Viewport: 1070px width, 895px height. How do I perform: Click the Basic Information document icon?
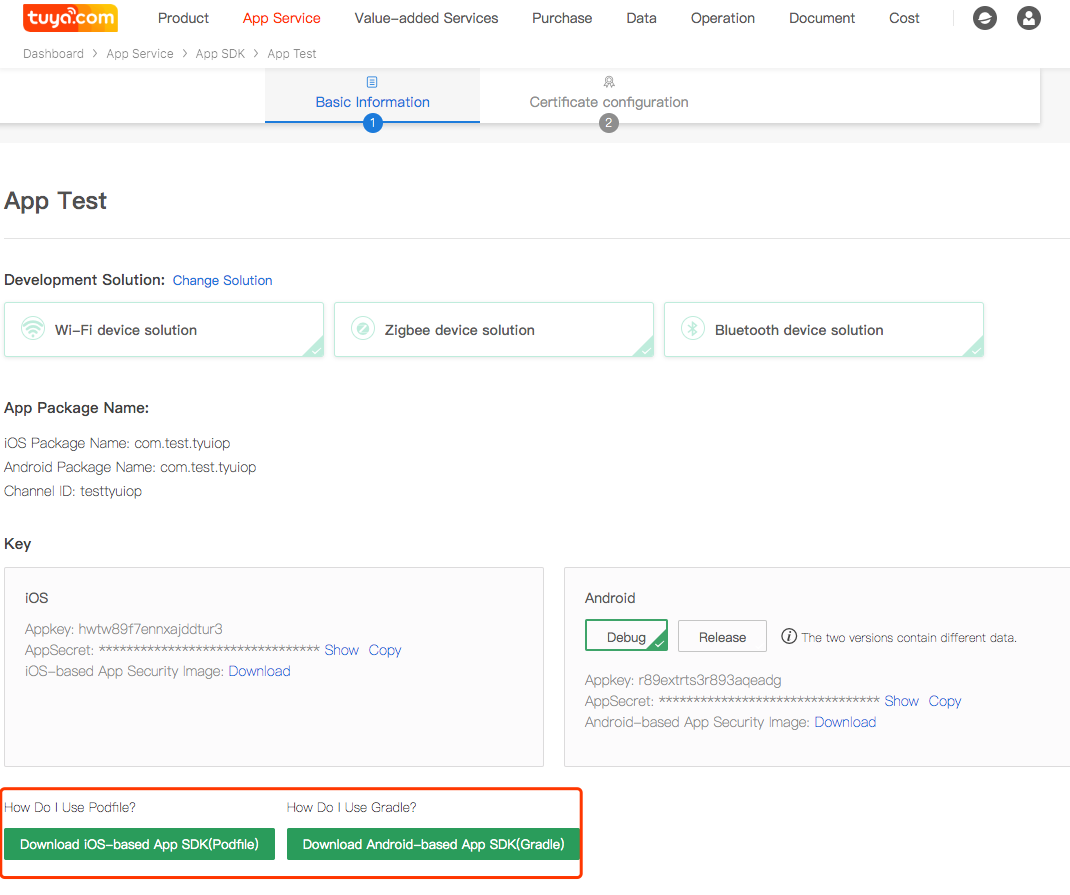coord(372,82)
